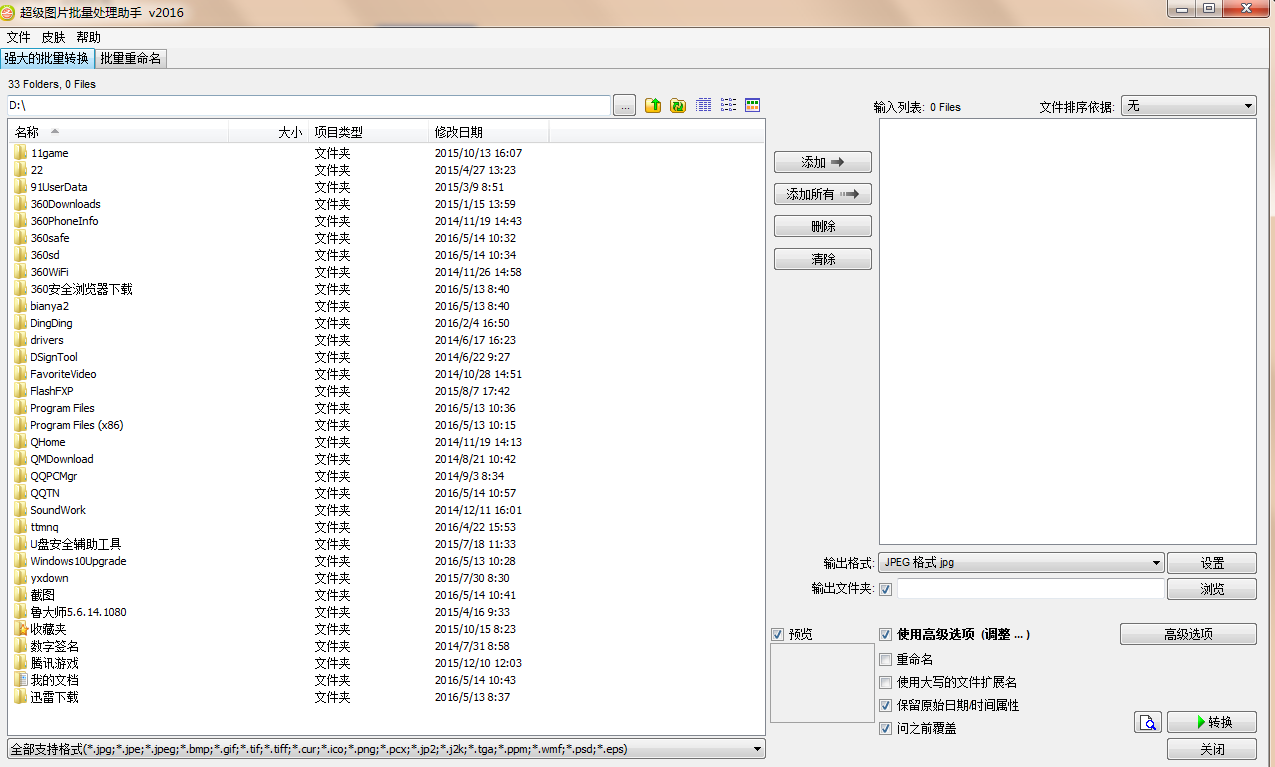Open the 皮肤 menu

click(x=53, y=37)
